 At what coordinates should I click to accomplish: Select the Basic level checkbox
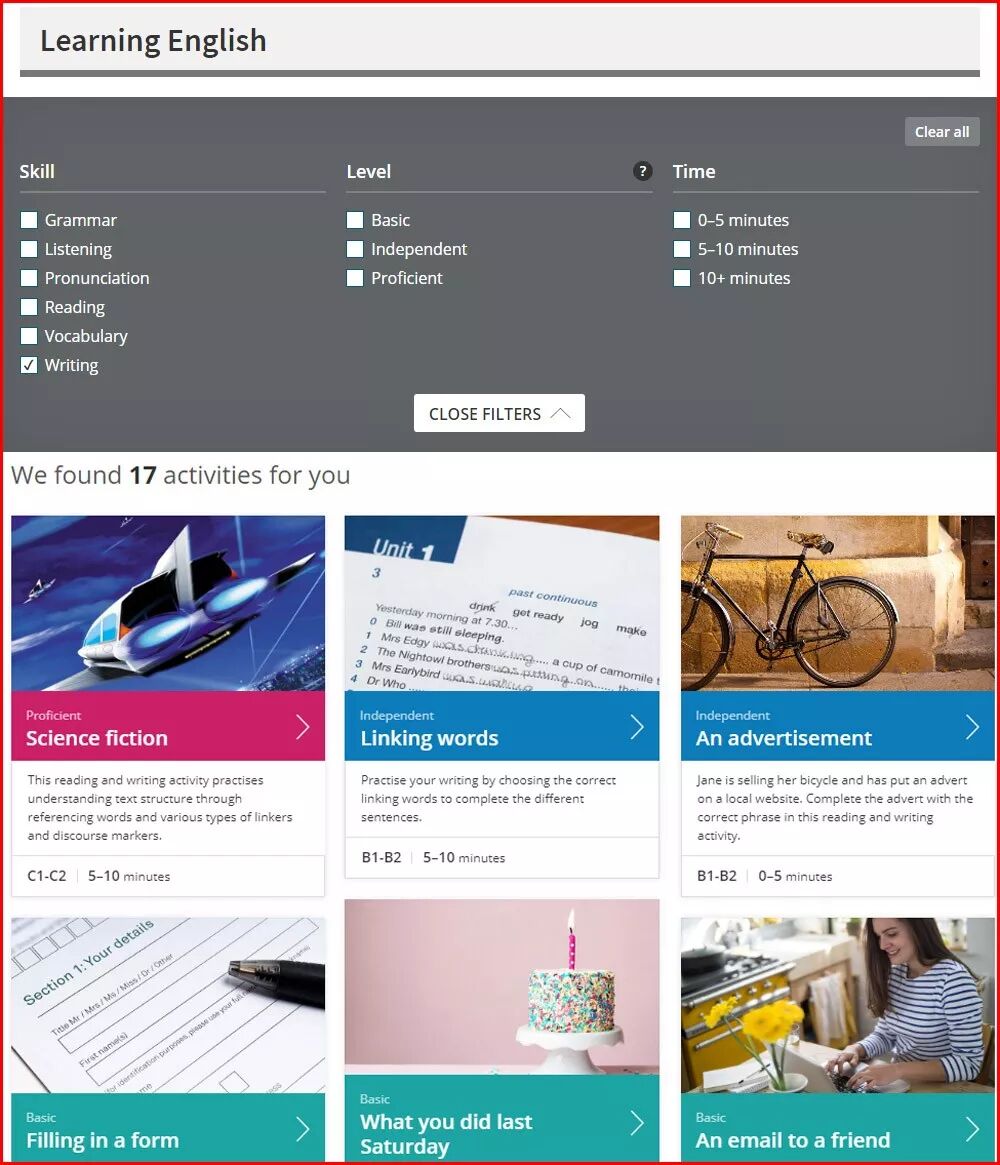tap(355, 220)
